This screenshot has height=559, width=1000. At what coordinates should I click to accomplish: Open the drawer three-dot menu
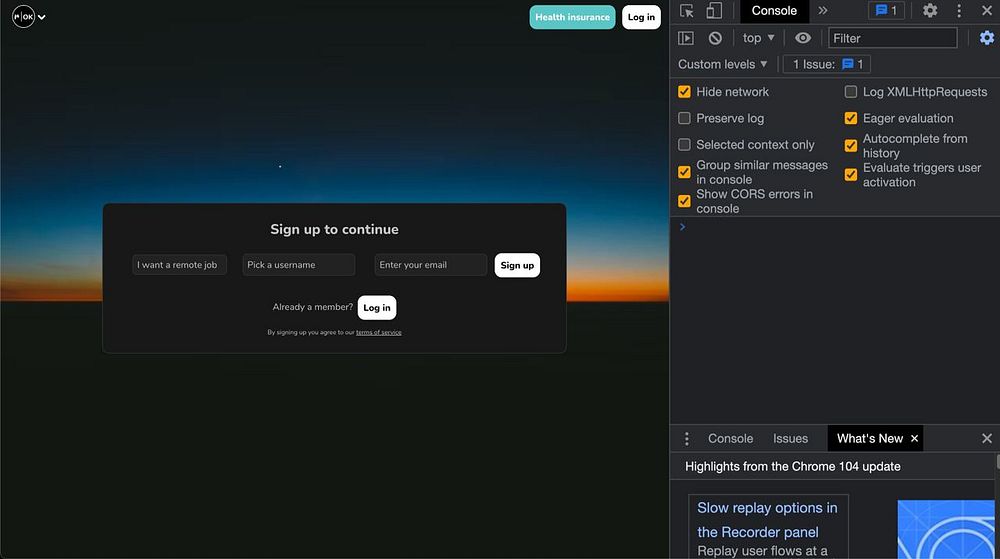[x=687, y=439]
